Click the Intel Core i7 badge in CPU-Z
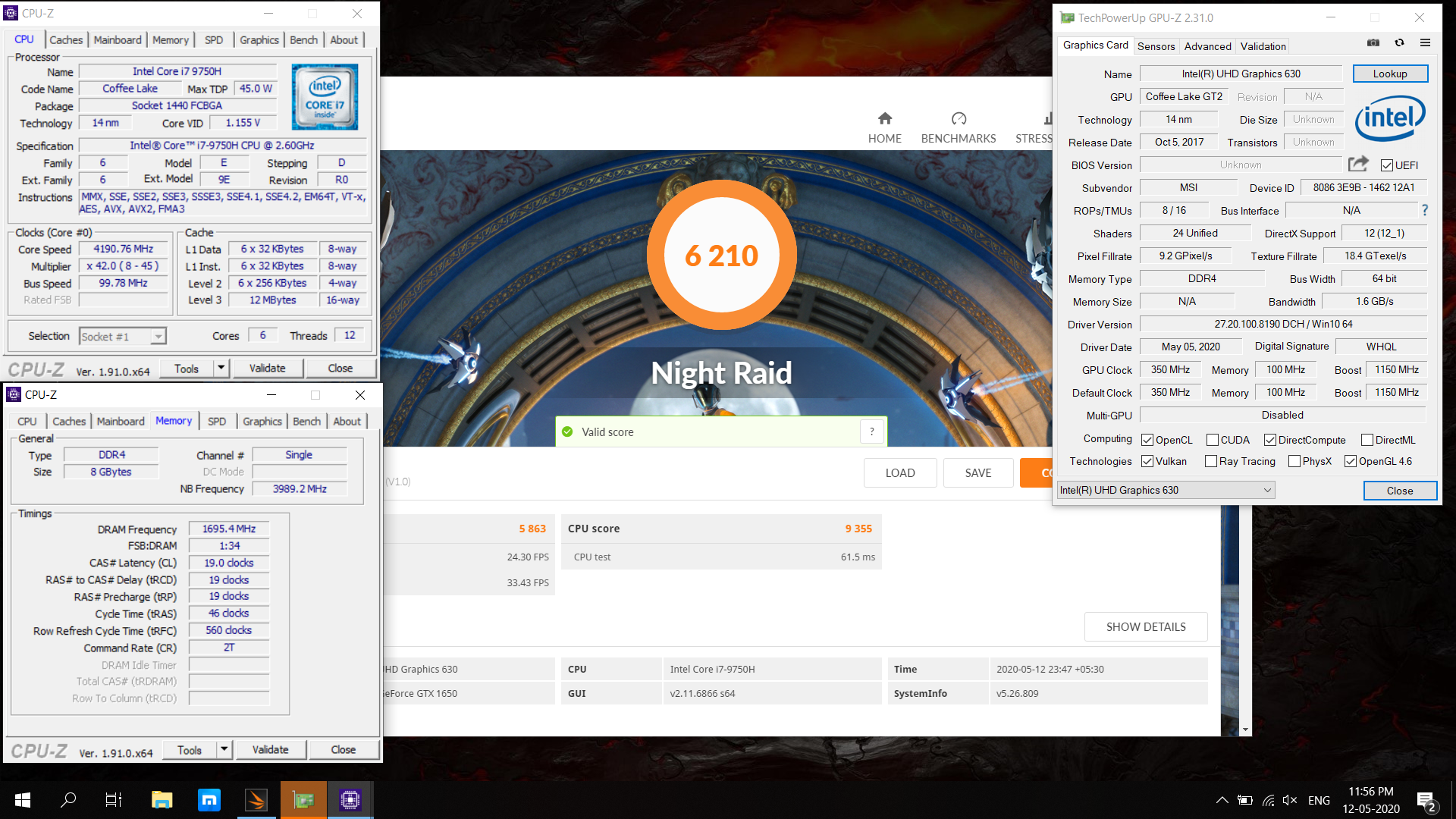The height and width of the screenshot is (819, 1456). [325, 97]
